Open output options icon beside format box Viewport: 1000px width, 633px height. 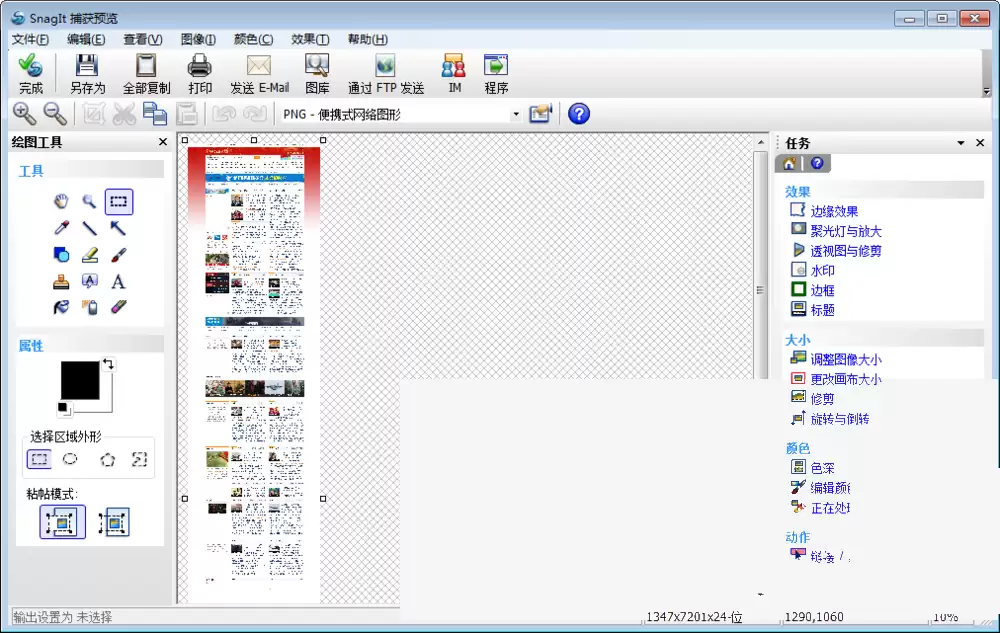[x=541, y=114]
